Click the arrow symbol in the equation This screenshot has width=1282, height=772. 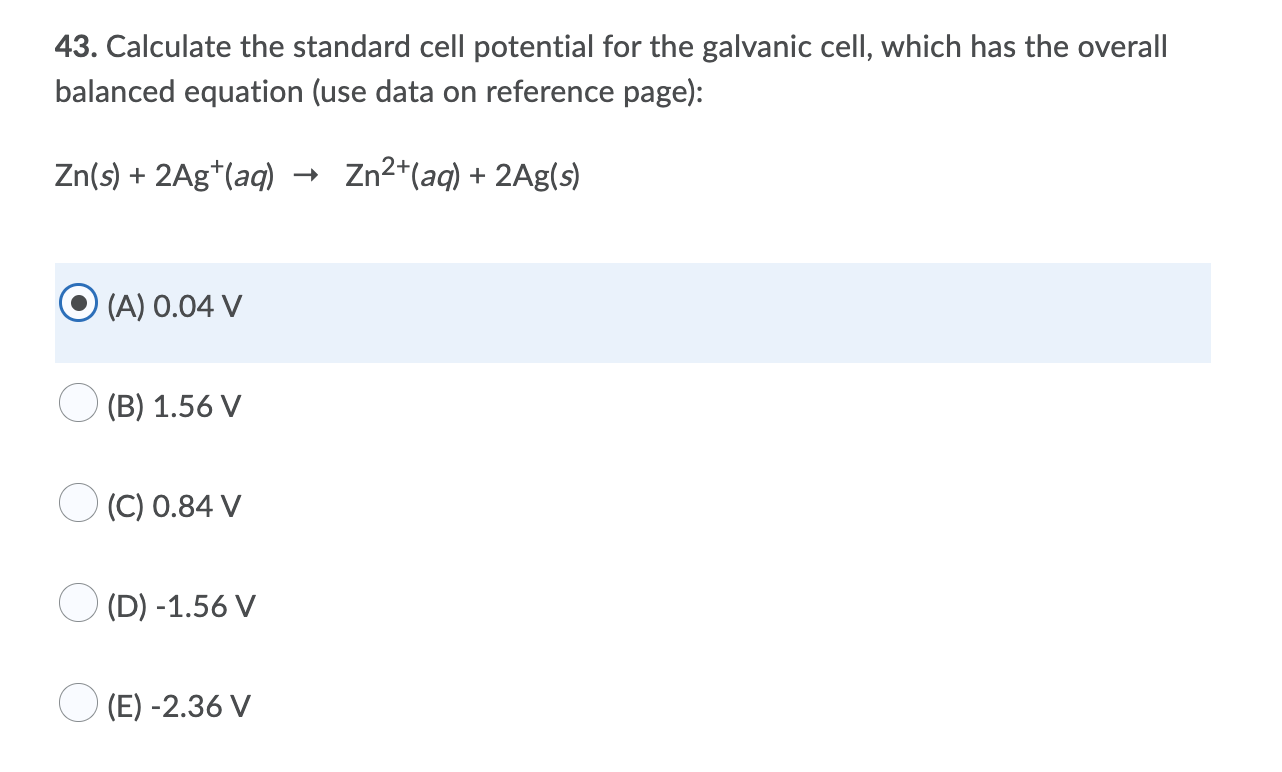[308, 176]
